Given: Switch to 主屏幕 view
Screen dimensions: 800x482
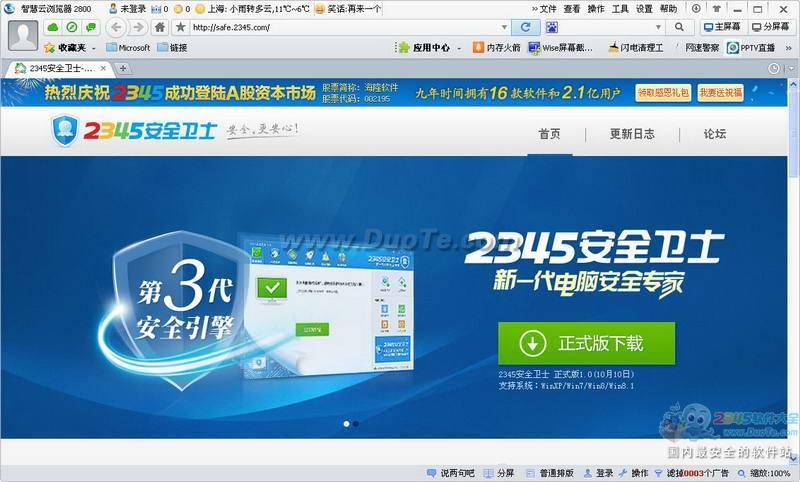Looking at the screenshot, I should click(x=722, y=27).
